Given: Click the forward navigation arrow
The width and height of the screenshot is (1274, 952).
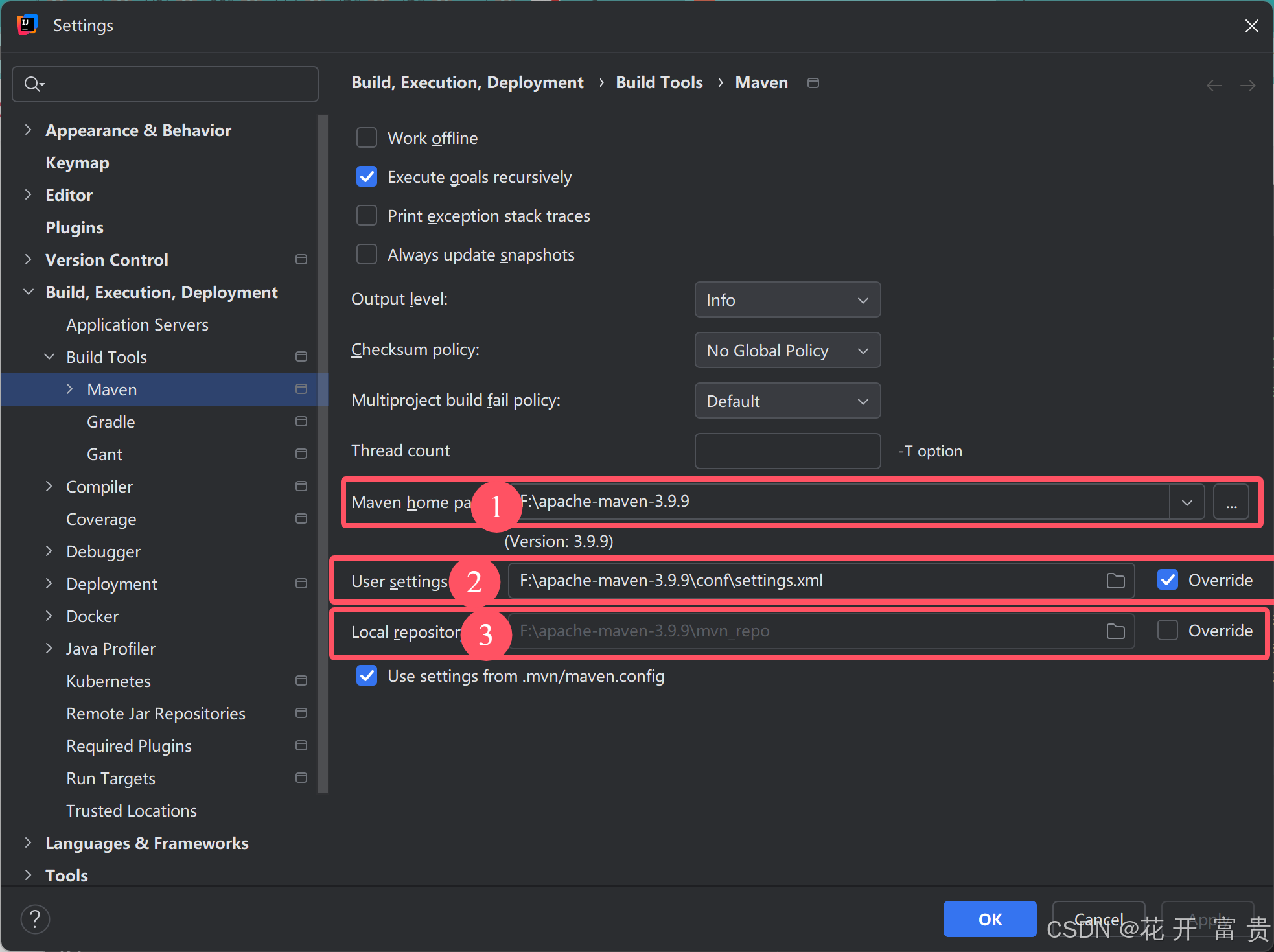Looking at the screenshot, I should point(1247,86).
